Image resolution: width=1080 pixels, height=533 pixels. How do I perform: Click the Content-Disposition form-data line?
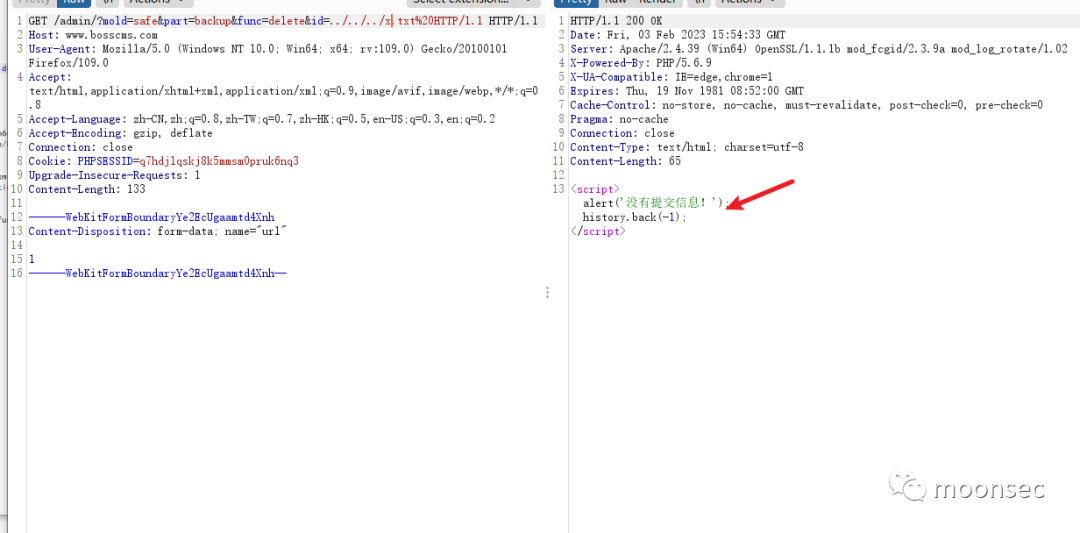click(x=157, y=231)
